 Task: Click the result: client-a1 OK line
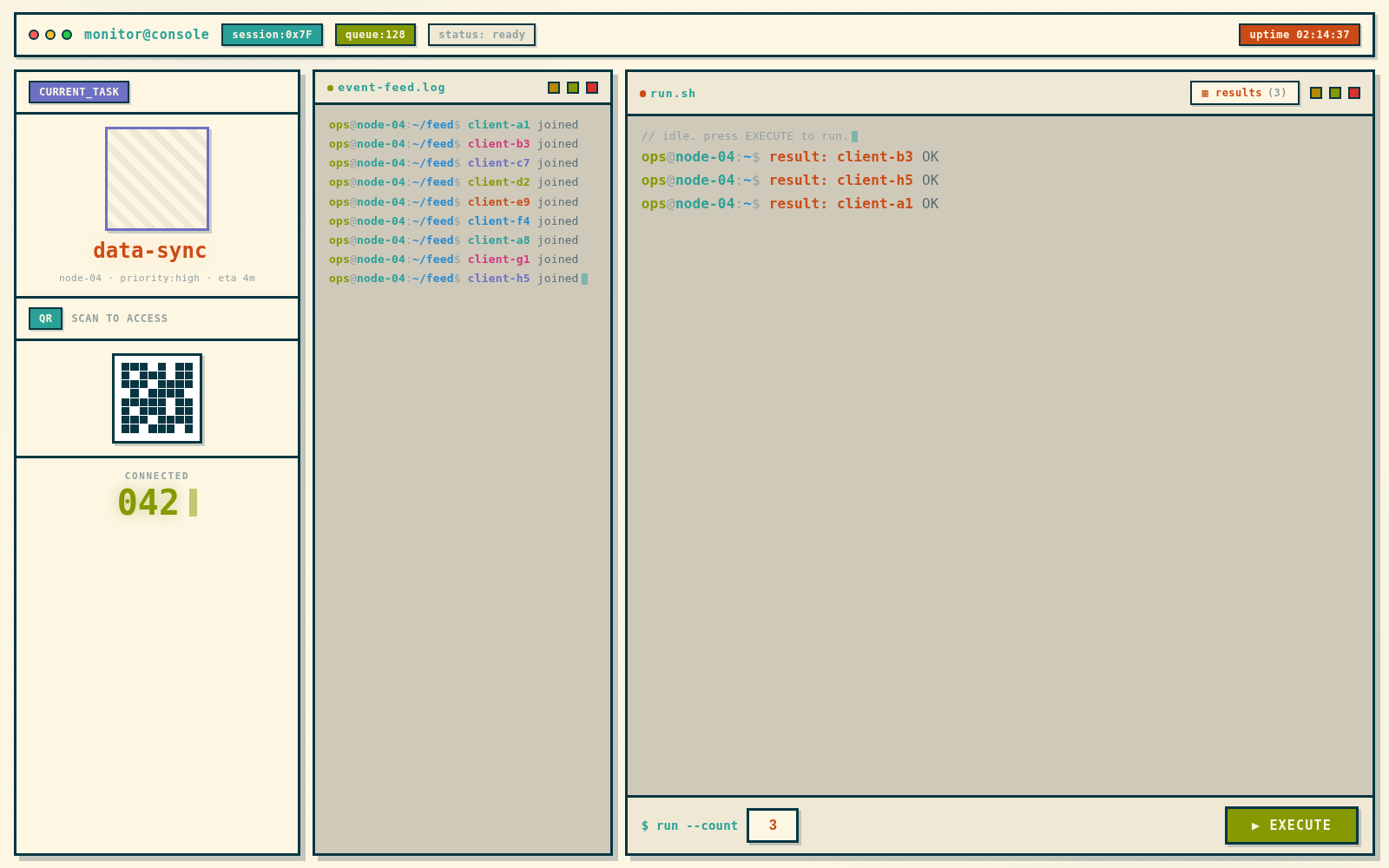[790, 204]
